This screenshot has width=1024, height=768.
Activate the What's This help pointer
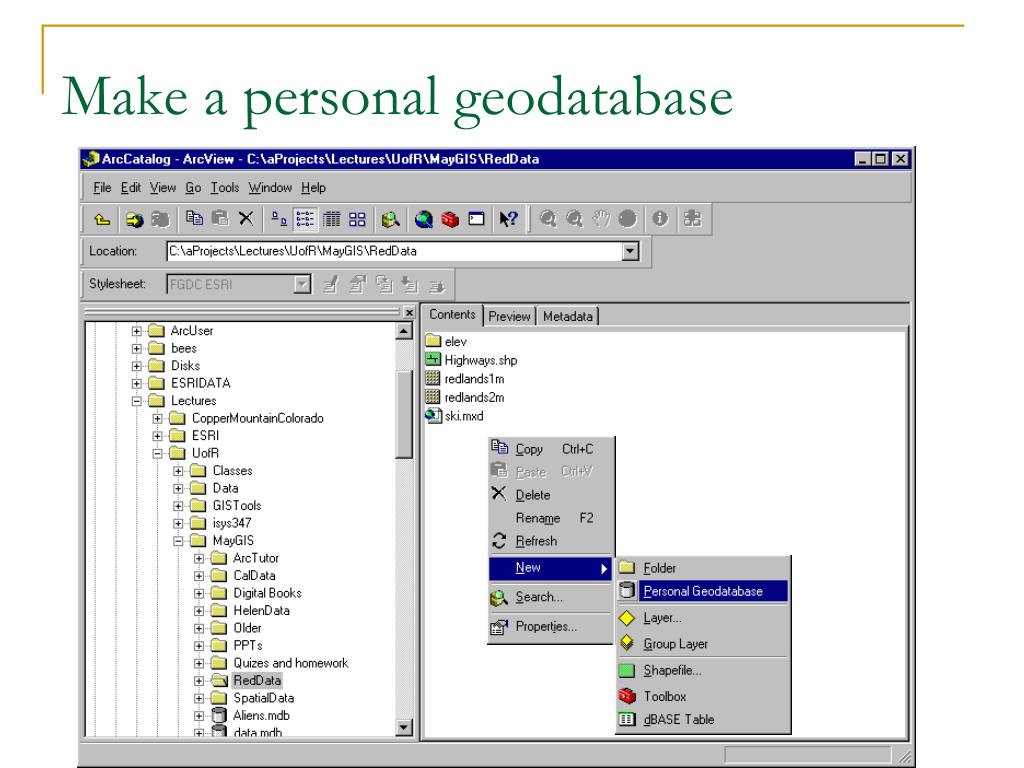tap(509, 219)
